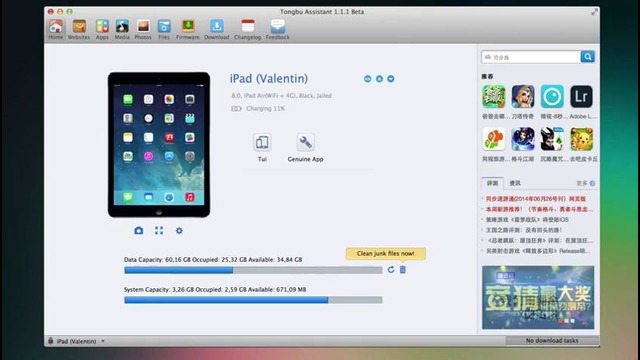640x360 pixels.
Task: Open the Download toolbar section
Action: [x=217, y=29]
